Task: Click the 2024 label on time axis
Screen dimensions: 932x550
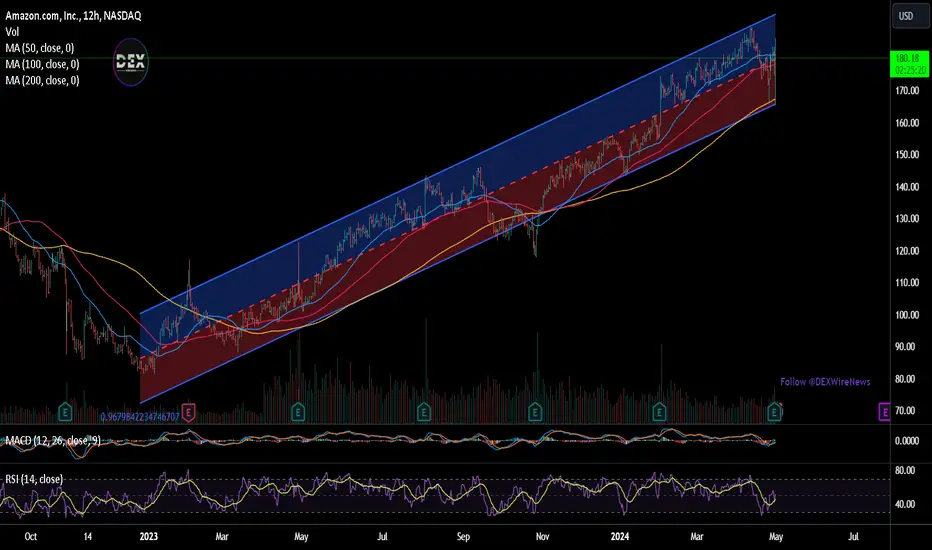Action: point(620,536)
